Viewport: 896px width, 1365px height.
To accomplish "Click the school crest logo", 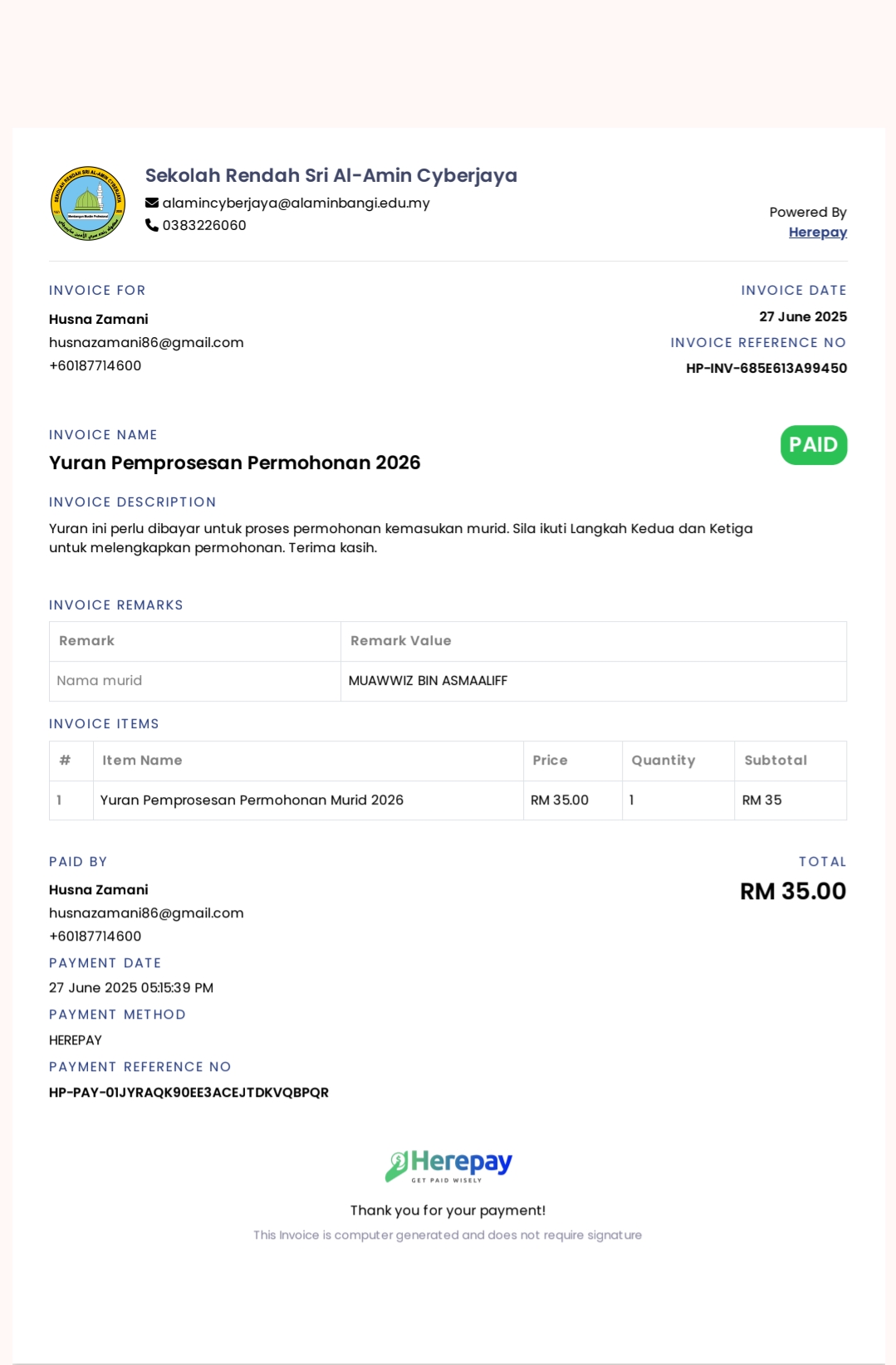I will click(88, 203).
